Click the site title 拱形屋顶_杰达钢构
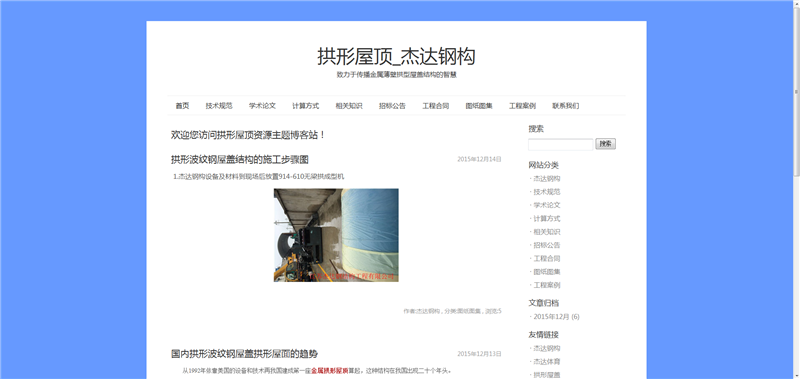This screenshot has width=800, height=379. coord(396,56)
